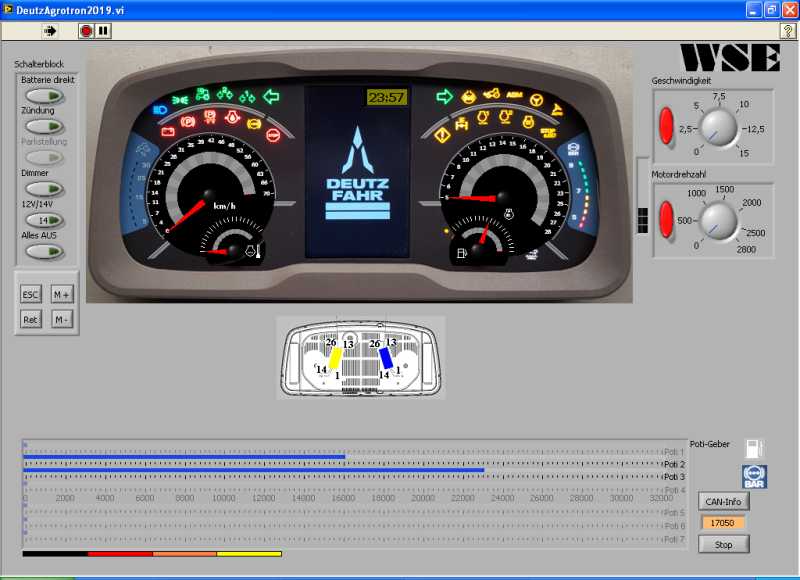Click the green sidelights indicator
This screenshot has height=580, width=800.
click(180, 100)
